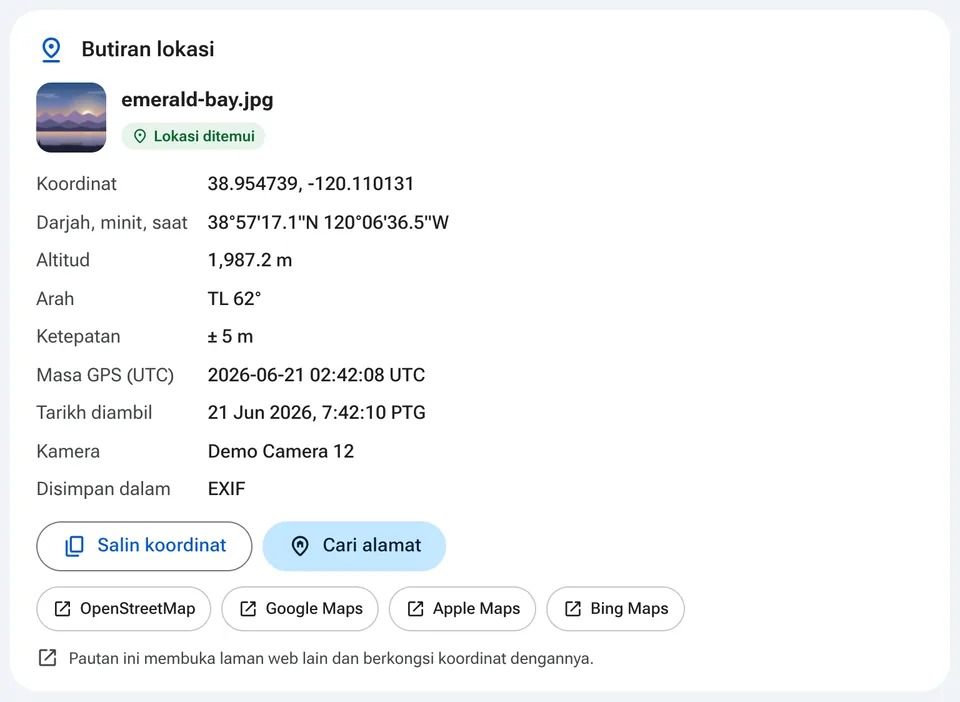
Task: Select the value 38°57'17.1"N 120°06'36.5"W
Action: click(x=328, y=222)
